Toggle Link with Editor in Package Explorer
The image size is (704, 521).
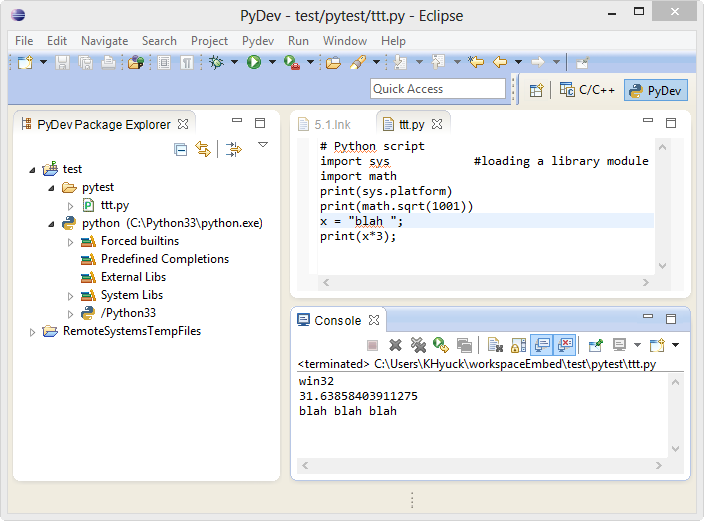(203, 149)
